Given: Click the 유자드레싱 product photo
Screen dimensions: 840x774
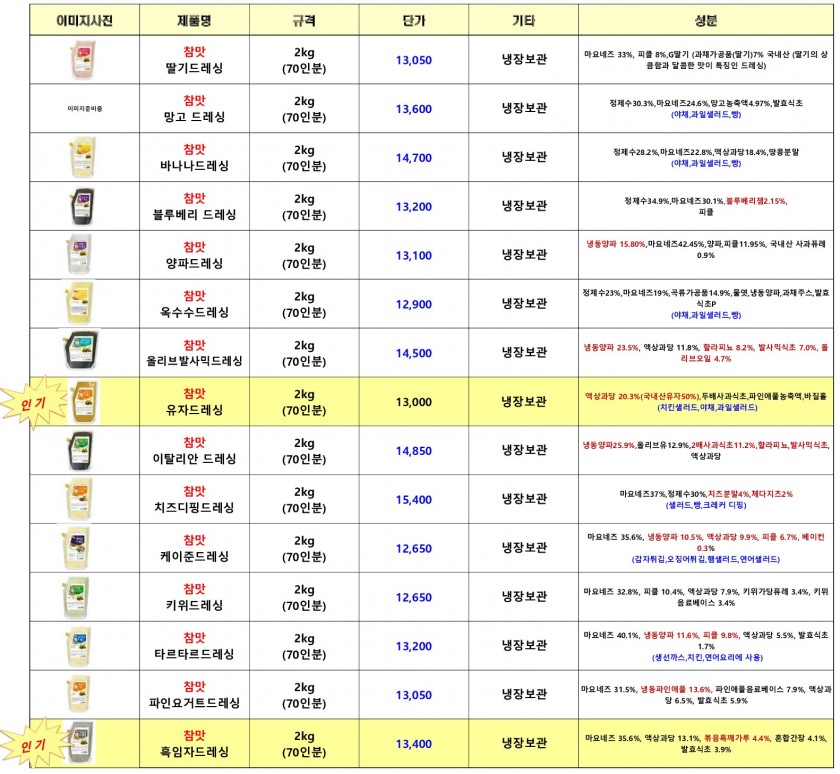Looking at the screenshot, I should (82, 402).
